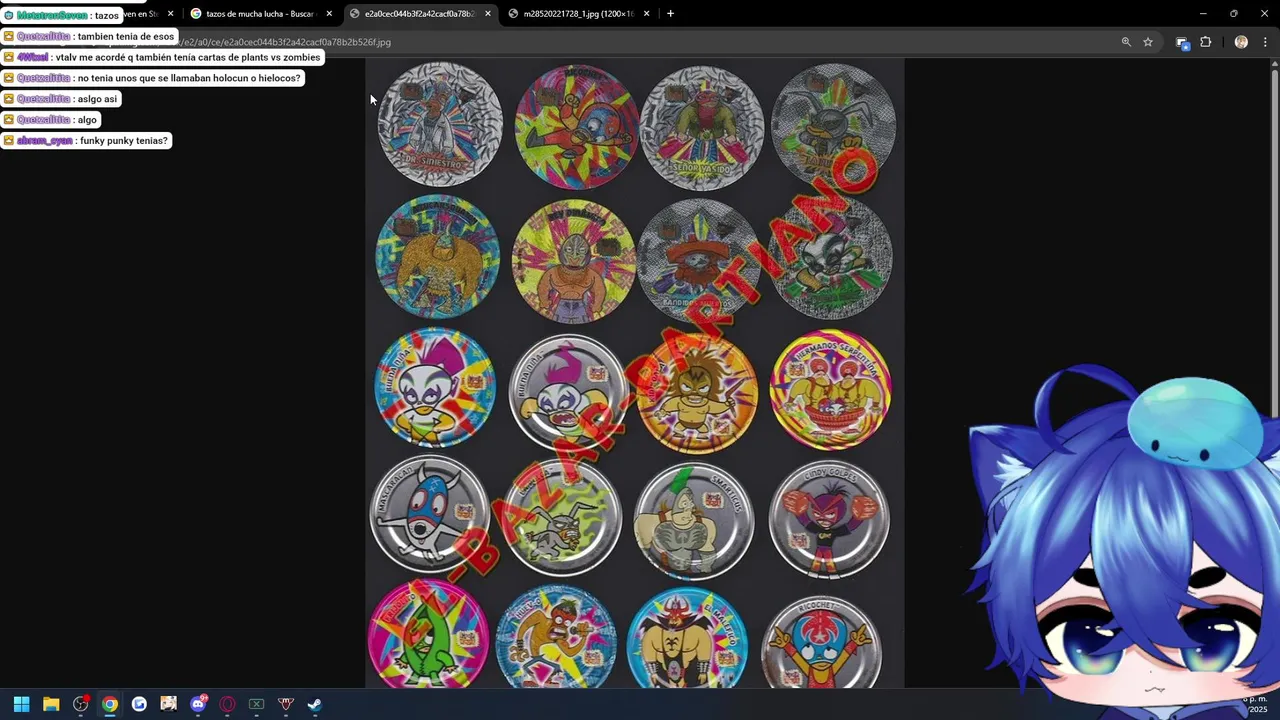This screenshot has height=720, width=1280.
Task: Click the address bar URL ending in 526f.jpg
Action: point(286,42)
